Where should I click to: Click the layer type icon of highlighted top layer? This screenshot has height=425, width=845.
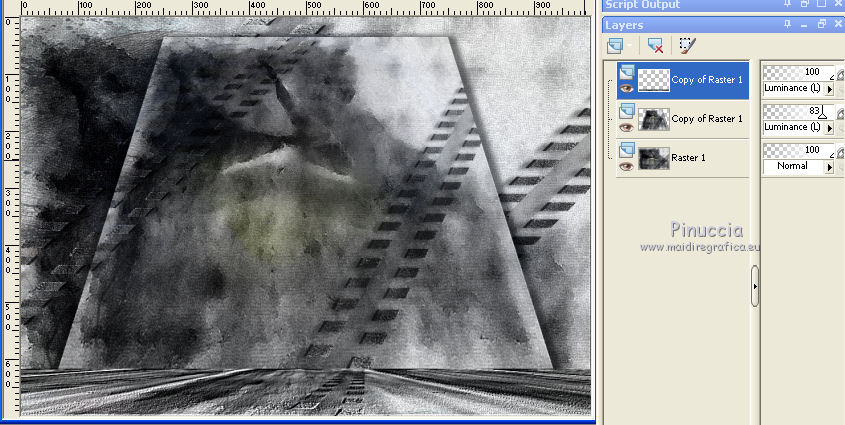(627, 72)
